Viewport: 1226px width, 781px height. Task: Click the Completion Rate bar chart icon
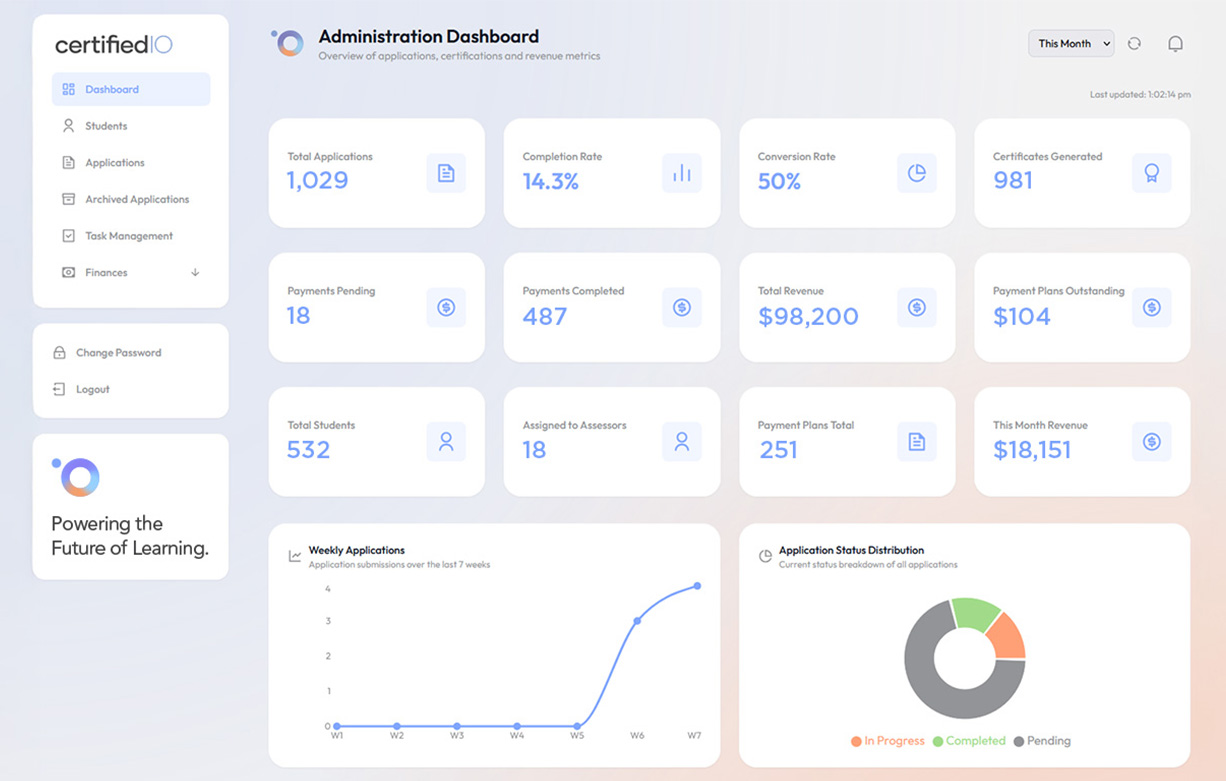click(x=682, y=174)
